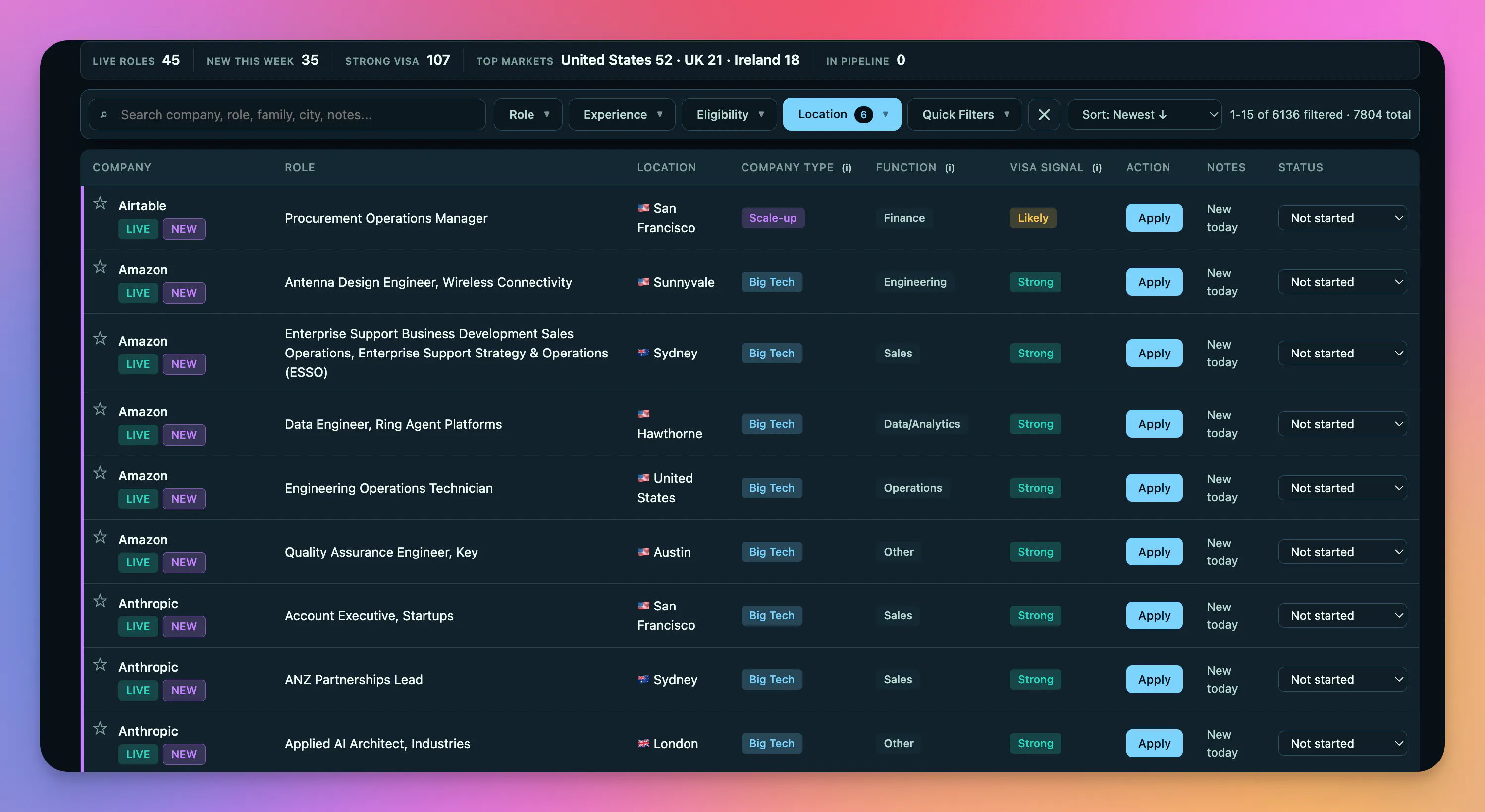Star the Amazon Engineering Operations Technician row

101,472
